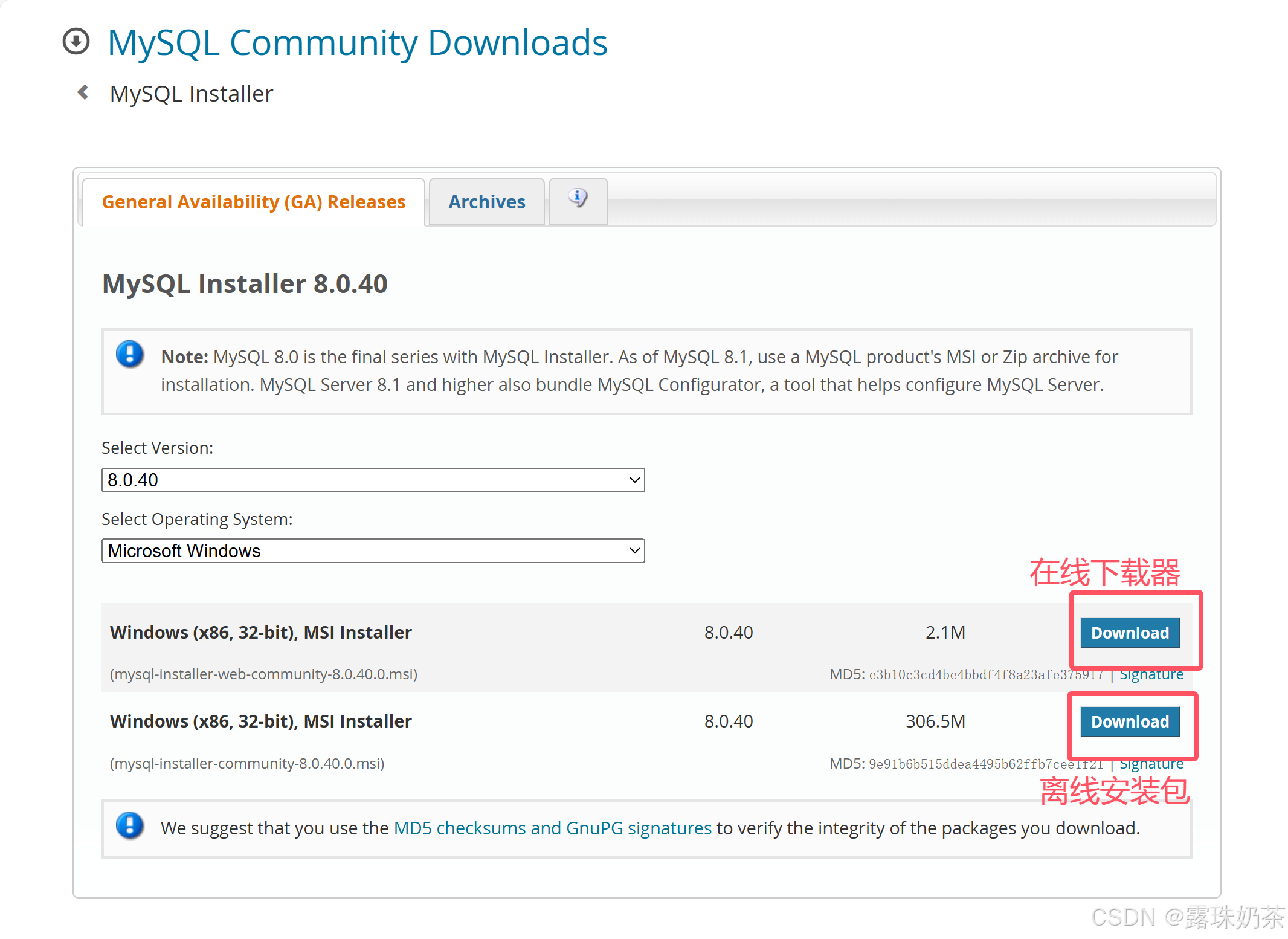Click the MySQL Installer breadcrumb text
Screen dimensions: 1288x939
coord(192,94)
